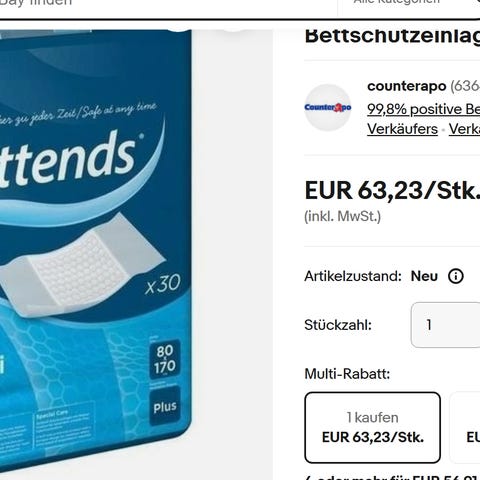Open the 99,8% positive ratings link
Viewport: 480px width, 480px height.
point(423,109)
